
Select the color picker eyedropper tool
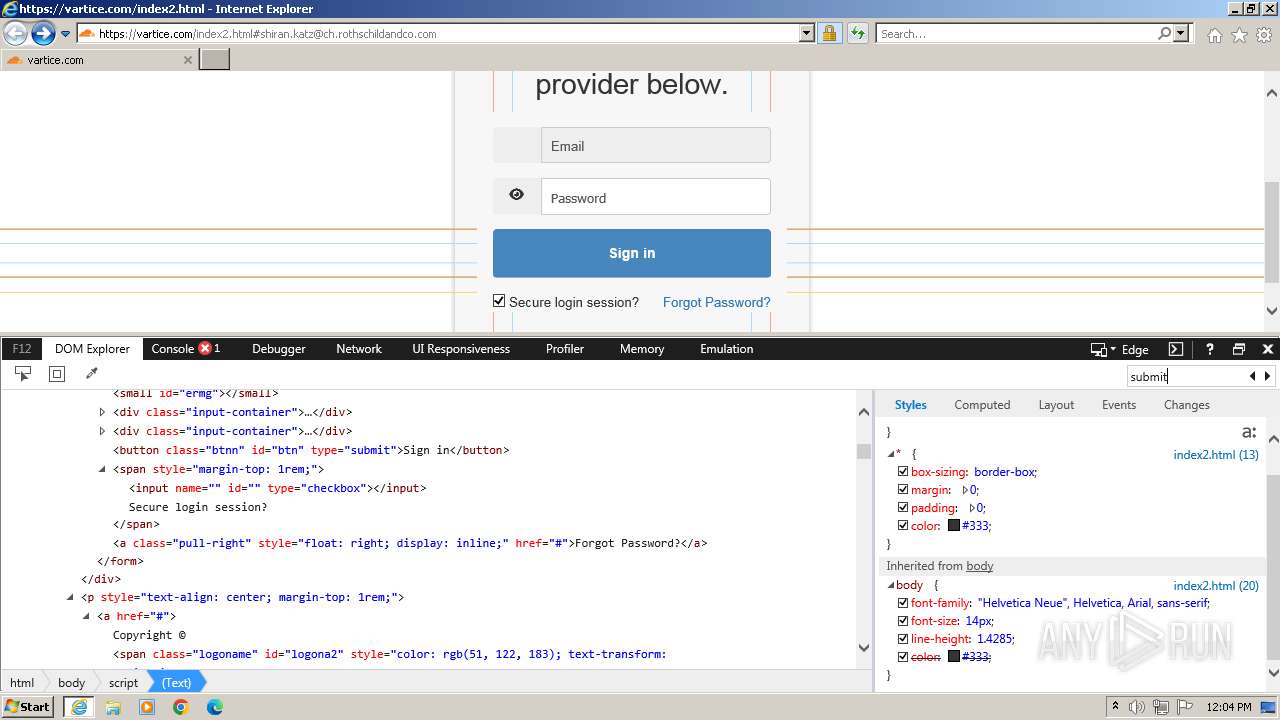click(91, 373)
